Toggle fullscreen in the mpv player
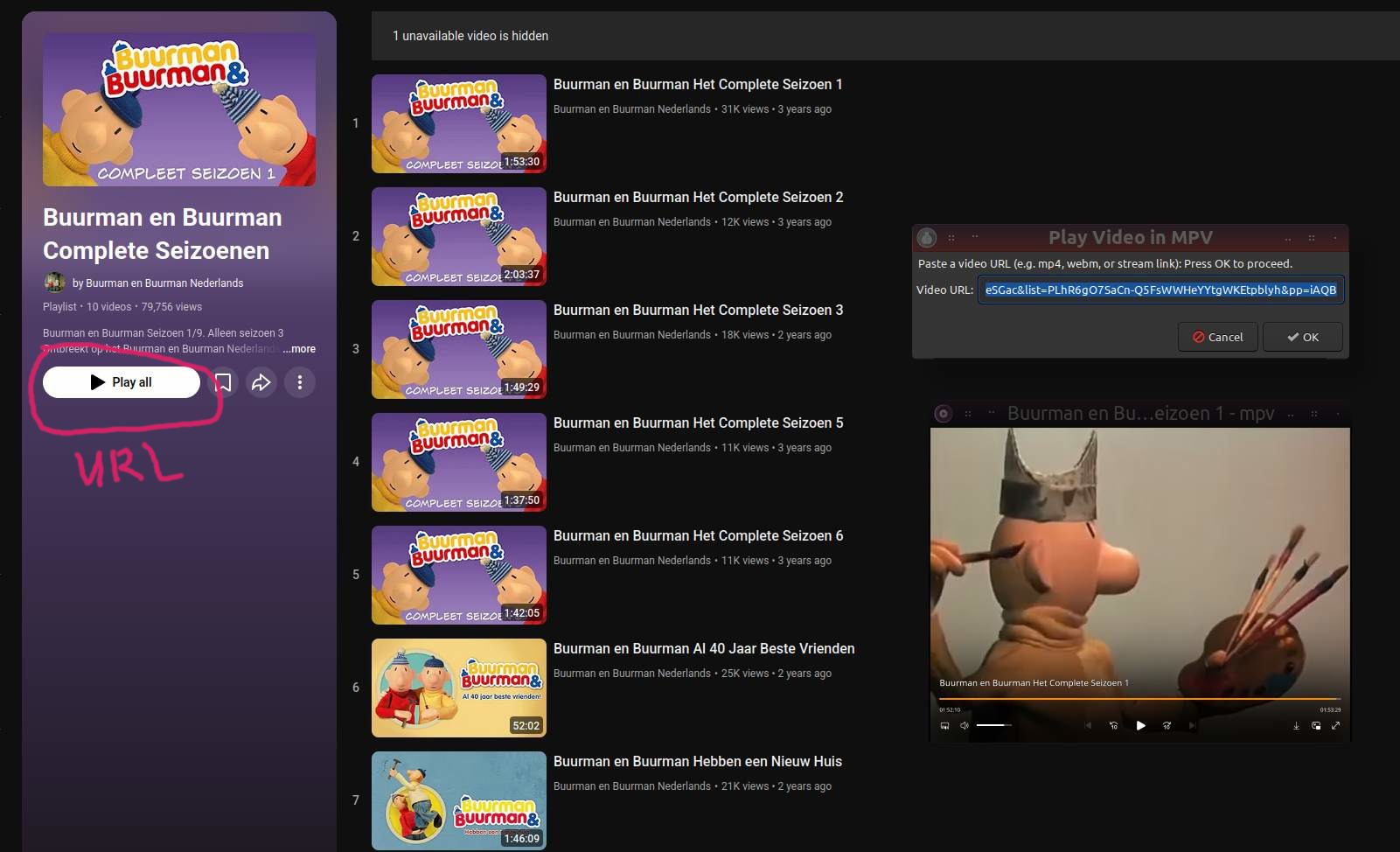Screen dimensions: 1400x852 point(1335,725)
